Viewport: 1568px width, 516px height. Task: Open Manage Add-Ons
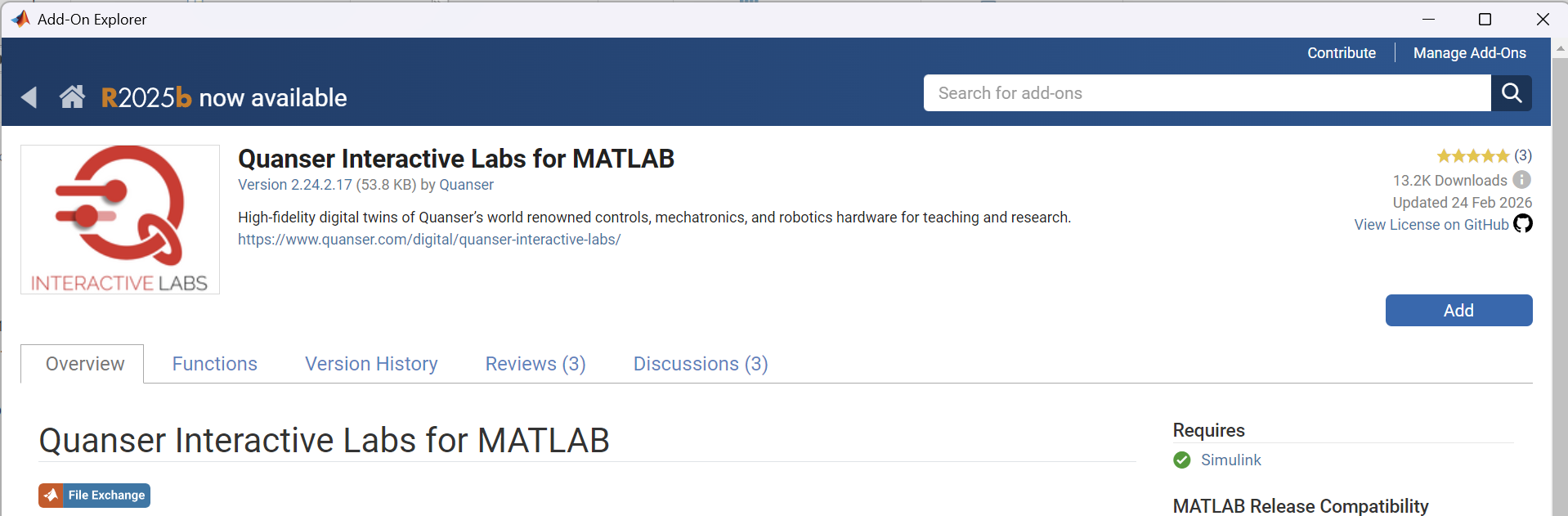[x=1469, y=52]
